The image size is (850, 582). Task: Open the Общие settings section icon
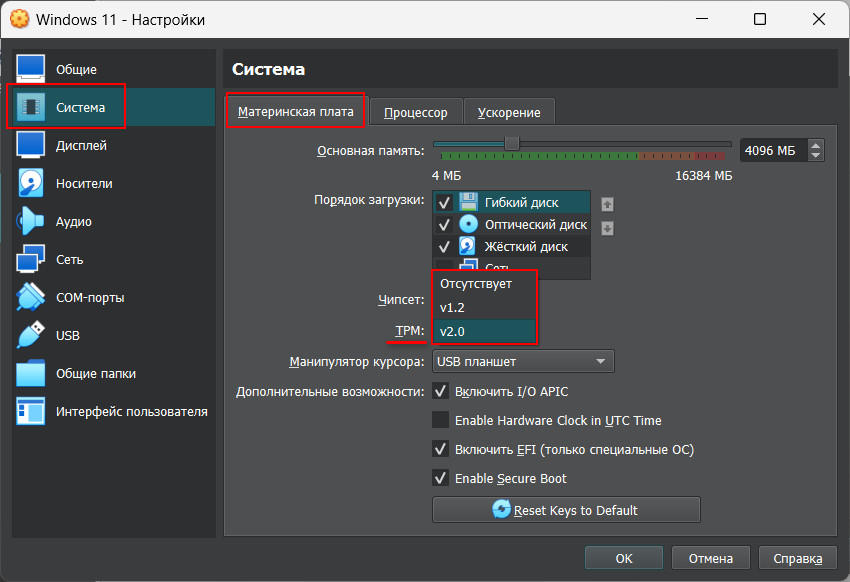click(30, 69)
